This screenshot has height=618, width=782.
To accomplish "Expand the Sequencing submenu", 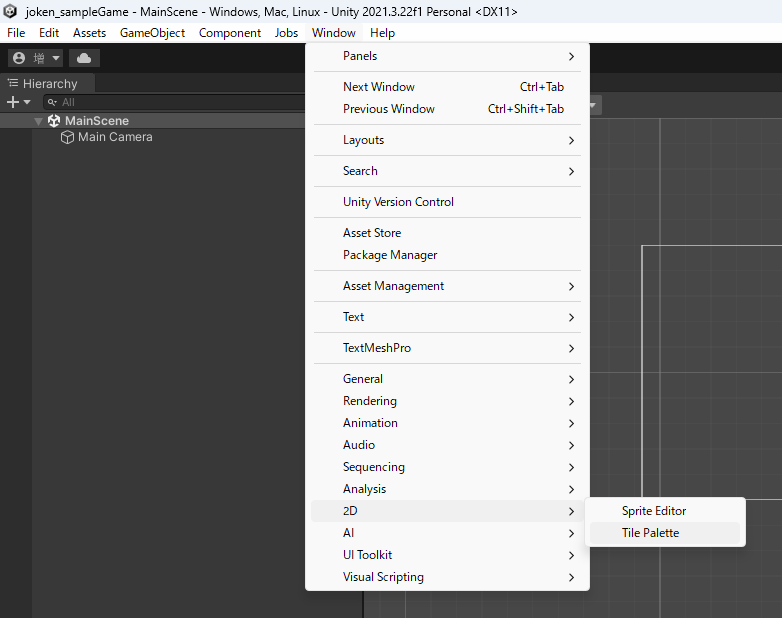I will click(x=447, y=467).
